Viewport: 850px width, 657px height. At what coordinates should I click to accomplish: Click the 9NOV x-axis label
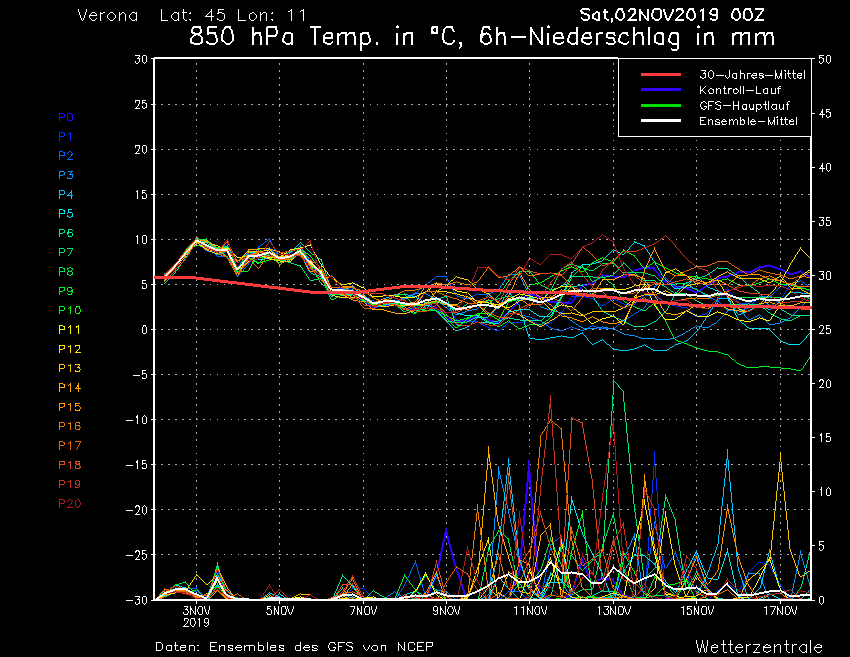pyautogui.click(x=447, y=611)
